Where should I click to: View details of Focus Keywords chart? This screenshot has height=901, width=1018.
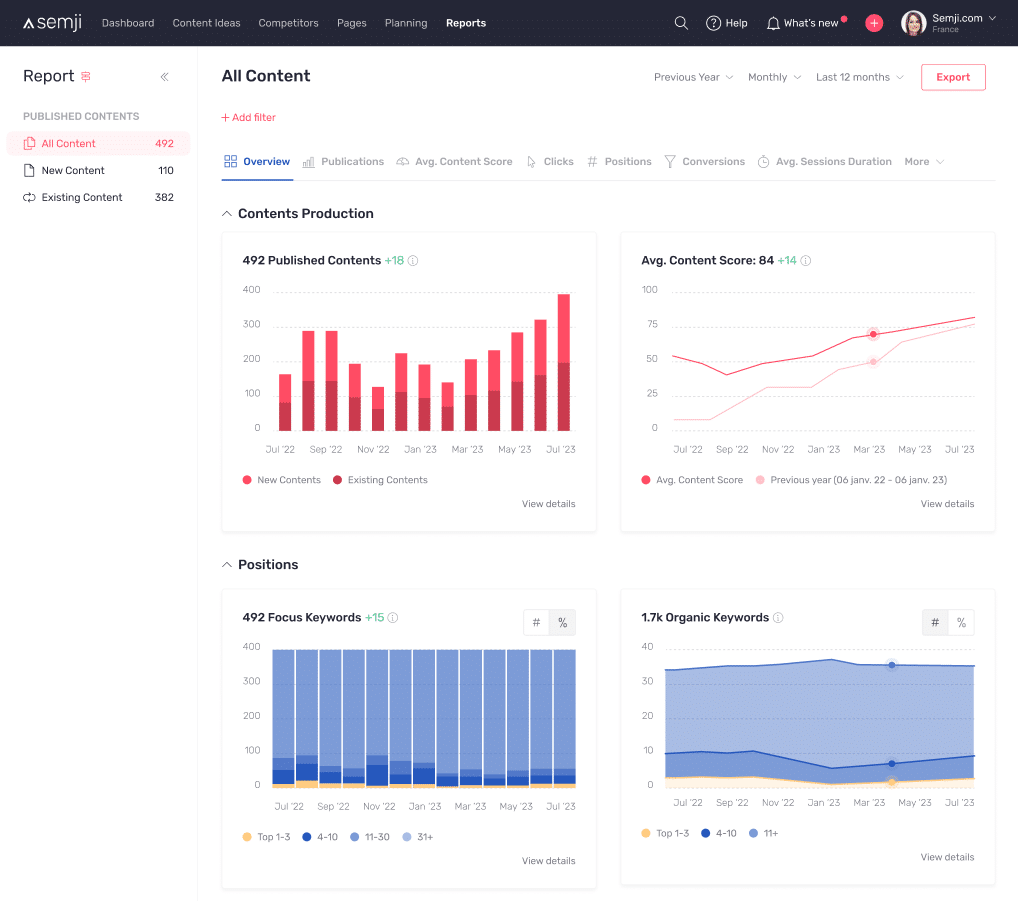[548, 861]
